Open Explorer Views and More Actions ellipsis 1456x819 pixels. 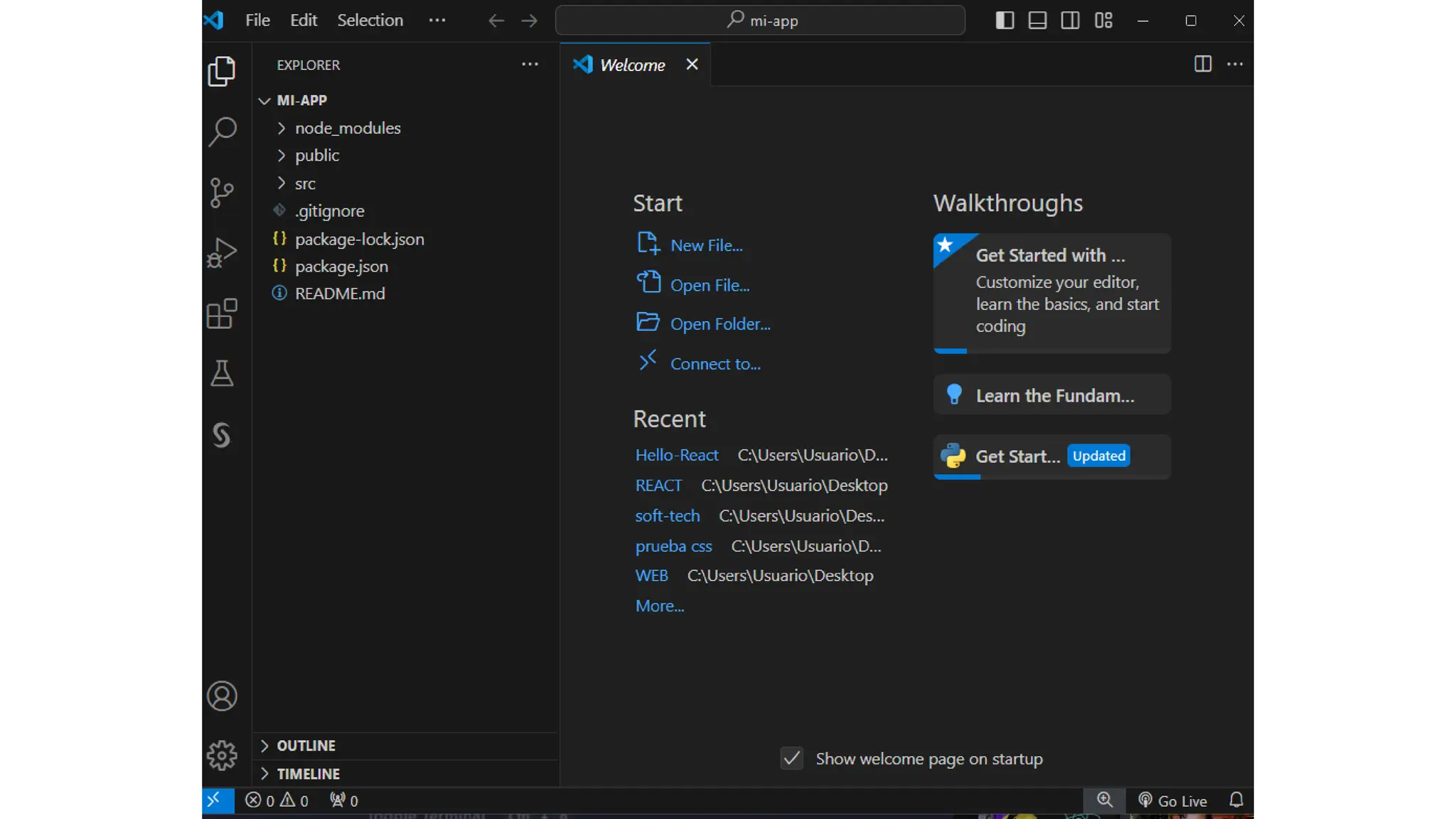pyautogui.click(x=530, y=64)
